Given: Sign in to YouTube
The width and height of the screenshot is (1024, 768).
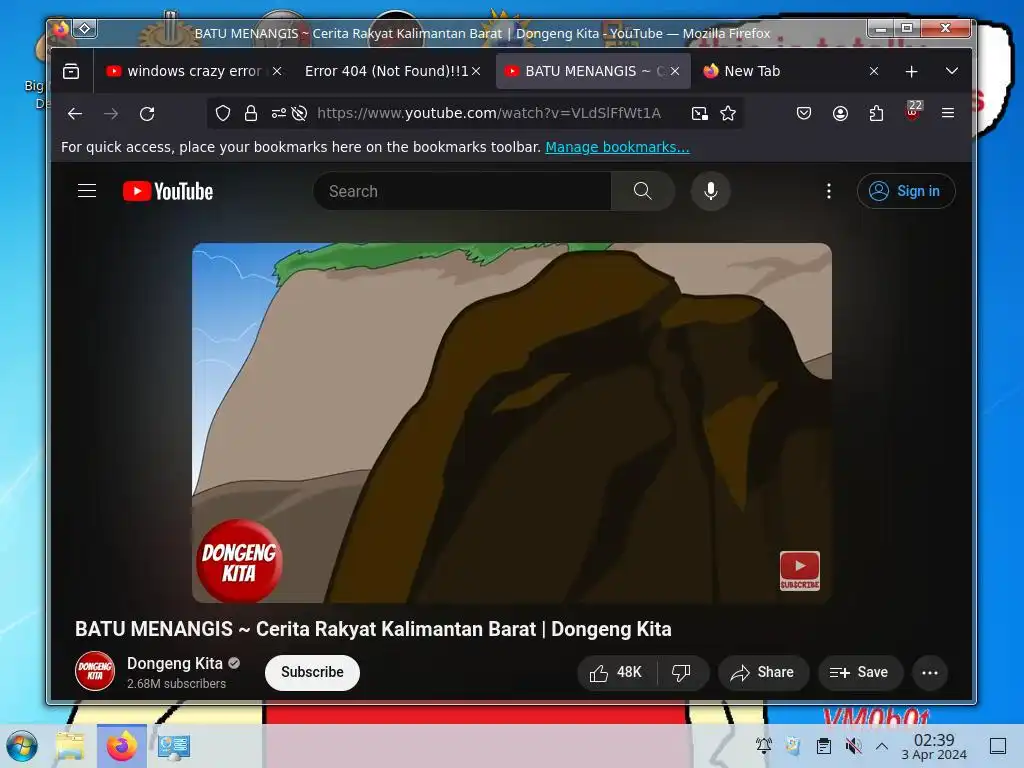Looking at the screenshot, I should click(906, 191).
